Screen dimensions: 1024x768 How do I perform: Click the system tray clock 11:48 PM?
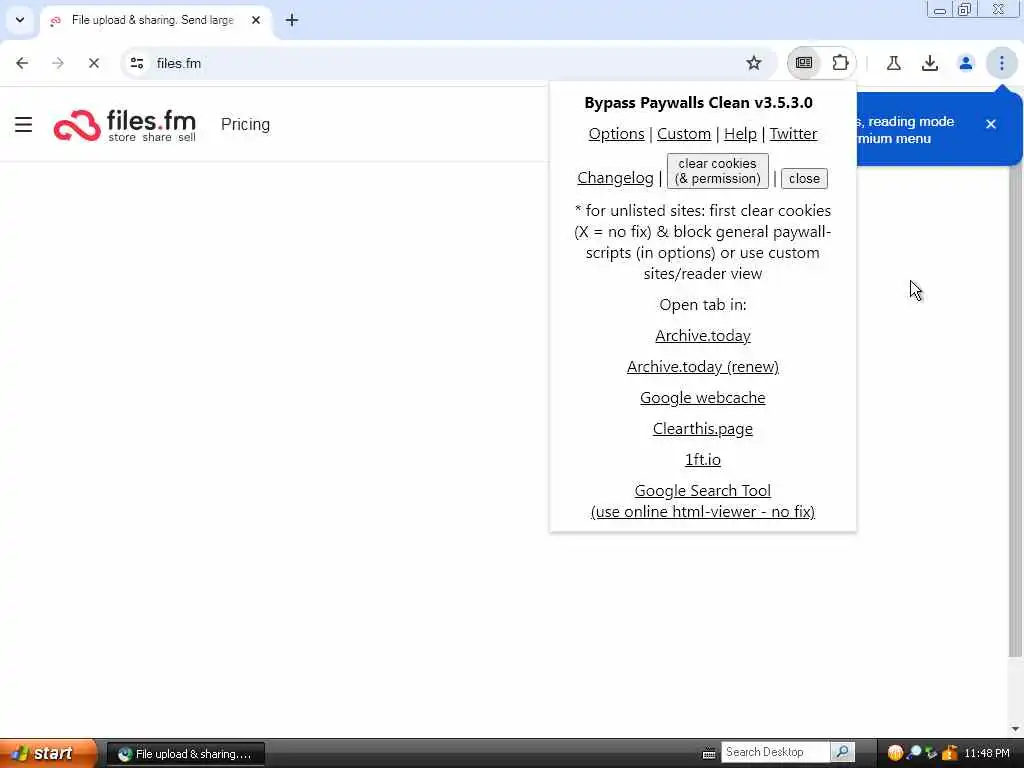(986, 753)
